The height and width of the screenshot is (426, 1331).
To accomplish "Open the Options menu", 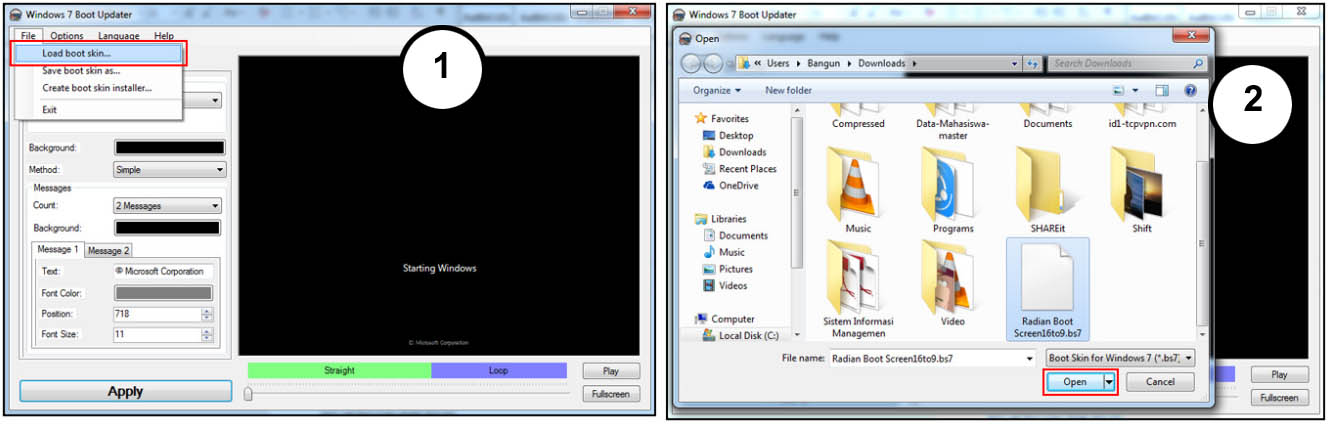I will click(67, 36).
